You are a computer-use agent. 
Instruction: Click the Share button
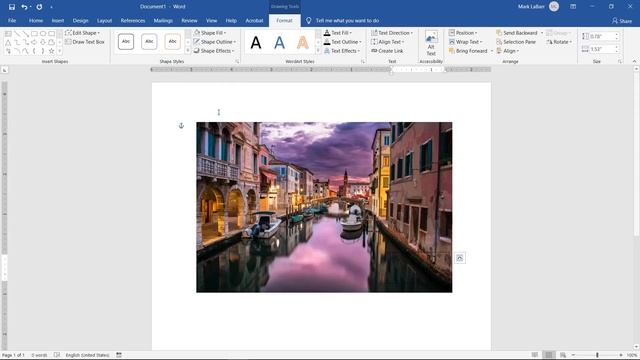click(x=622, y=21)
